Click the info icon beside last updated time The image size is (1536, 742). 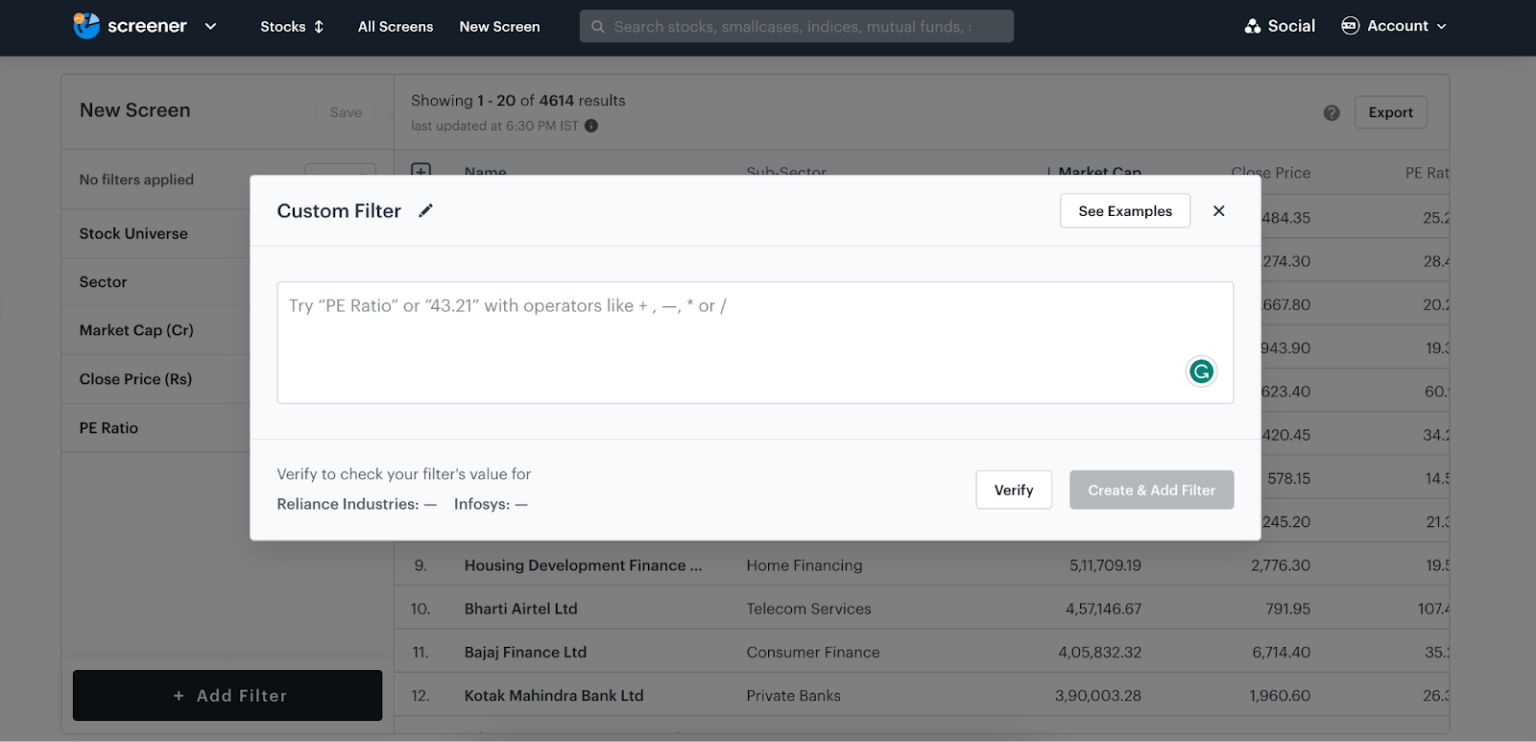coord(591,126)
